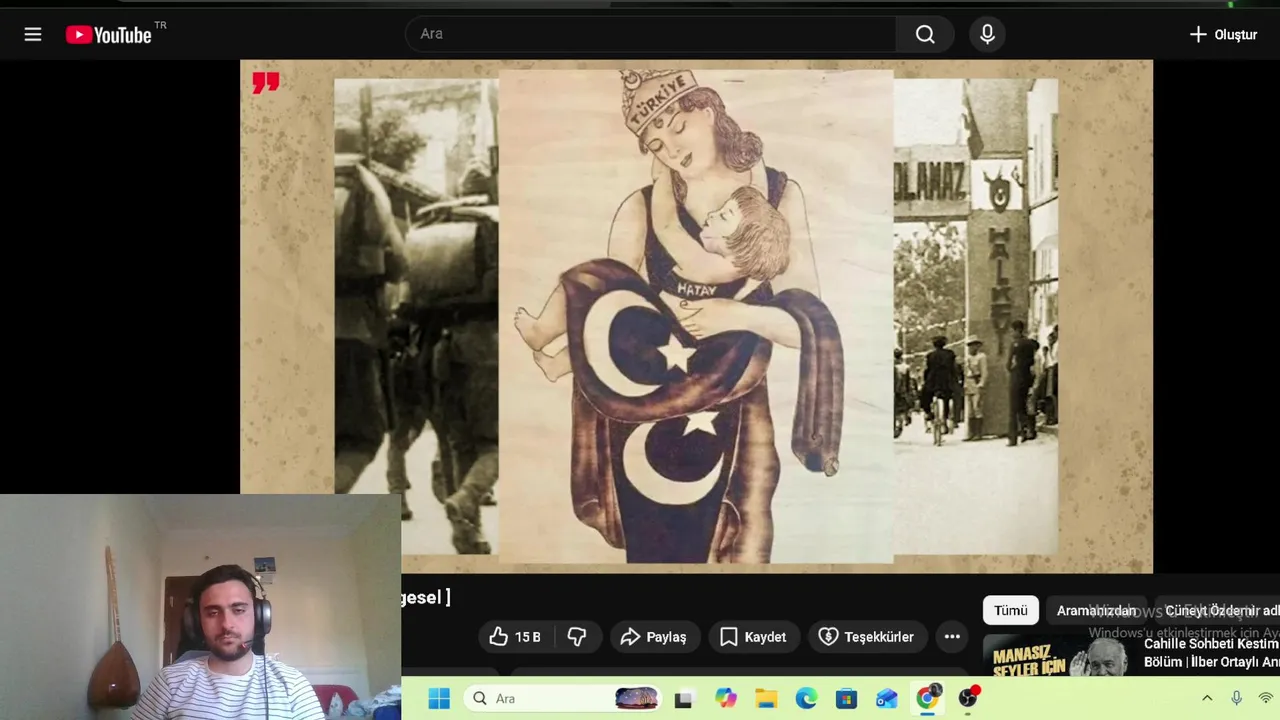
Task: Click the YouTube search input field
Action: (x=650, y=34)
